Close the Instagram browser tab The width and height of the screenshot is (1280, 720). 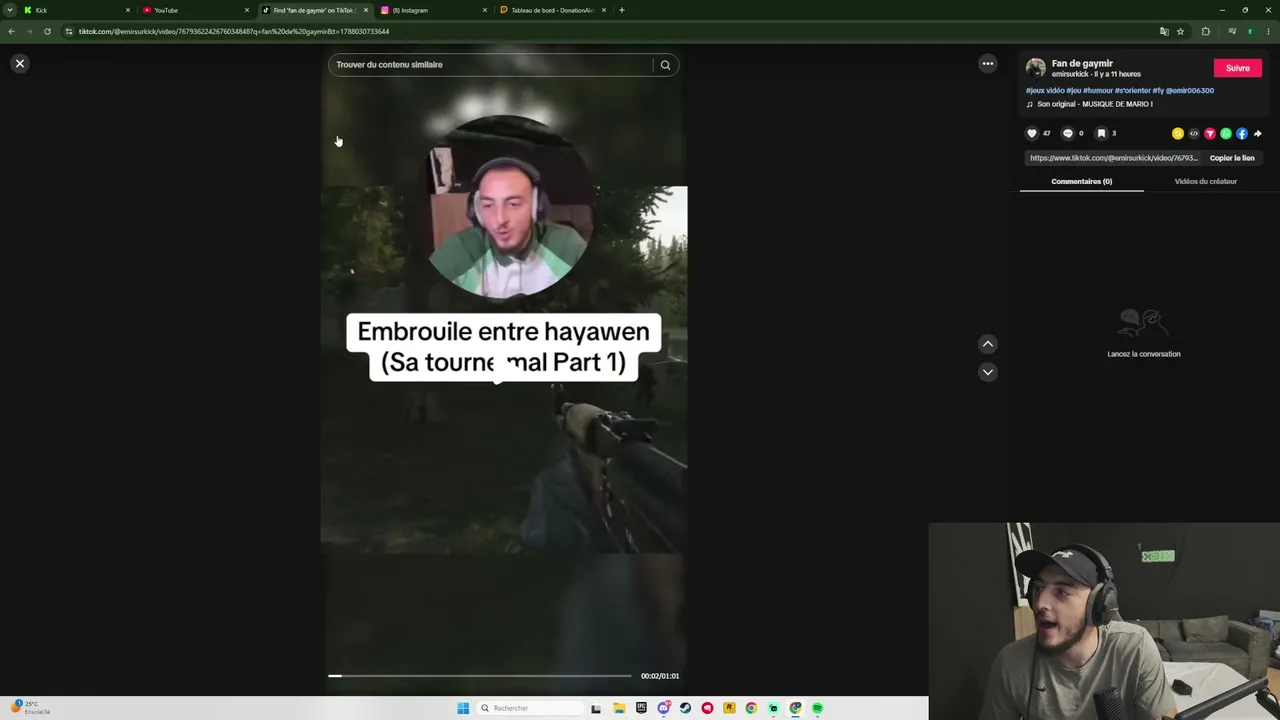point(484,10)
